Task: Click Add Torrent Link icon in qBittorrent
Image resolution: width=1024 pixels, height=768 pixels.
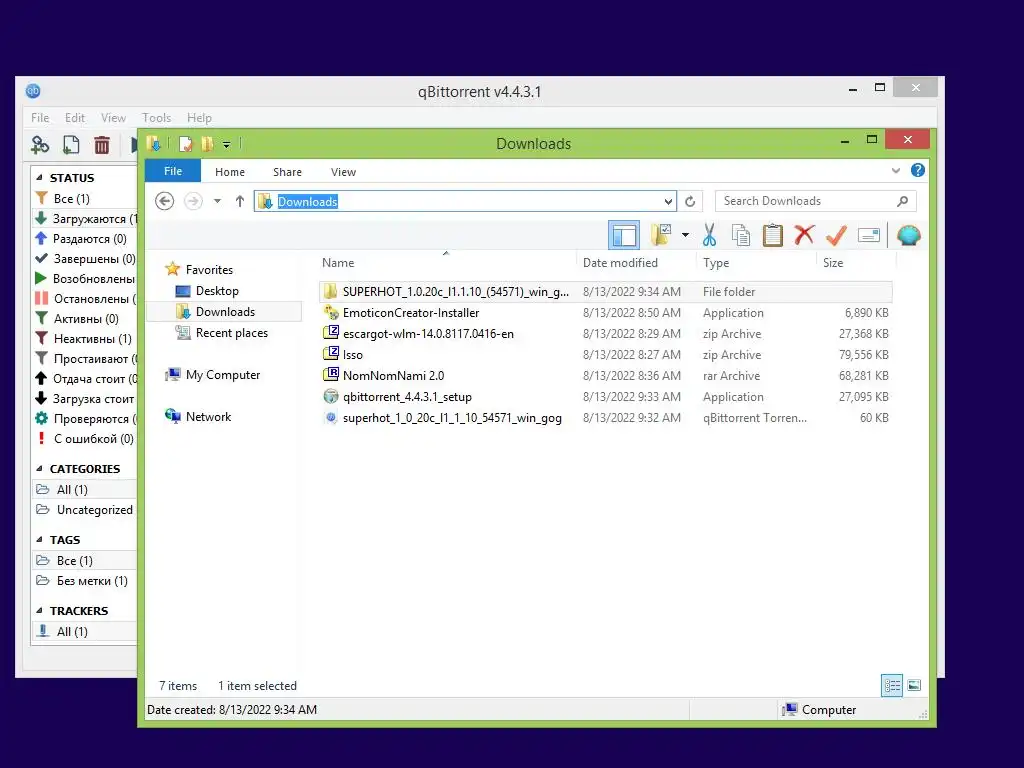Action: tap(40, 144)
